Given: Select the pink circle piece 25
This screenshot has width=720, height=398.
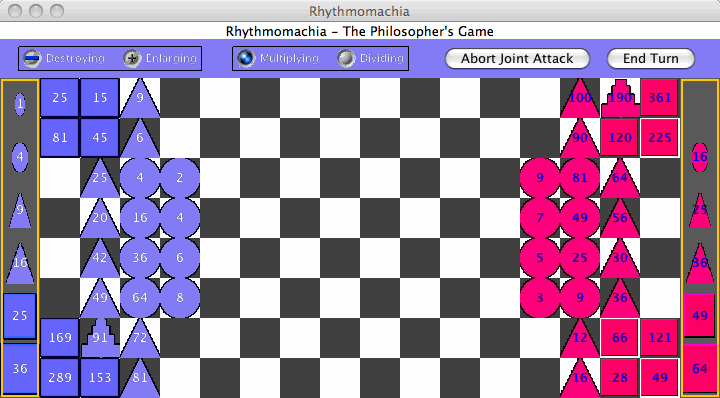Looking at the screenshot, I should [580, 258].
